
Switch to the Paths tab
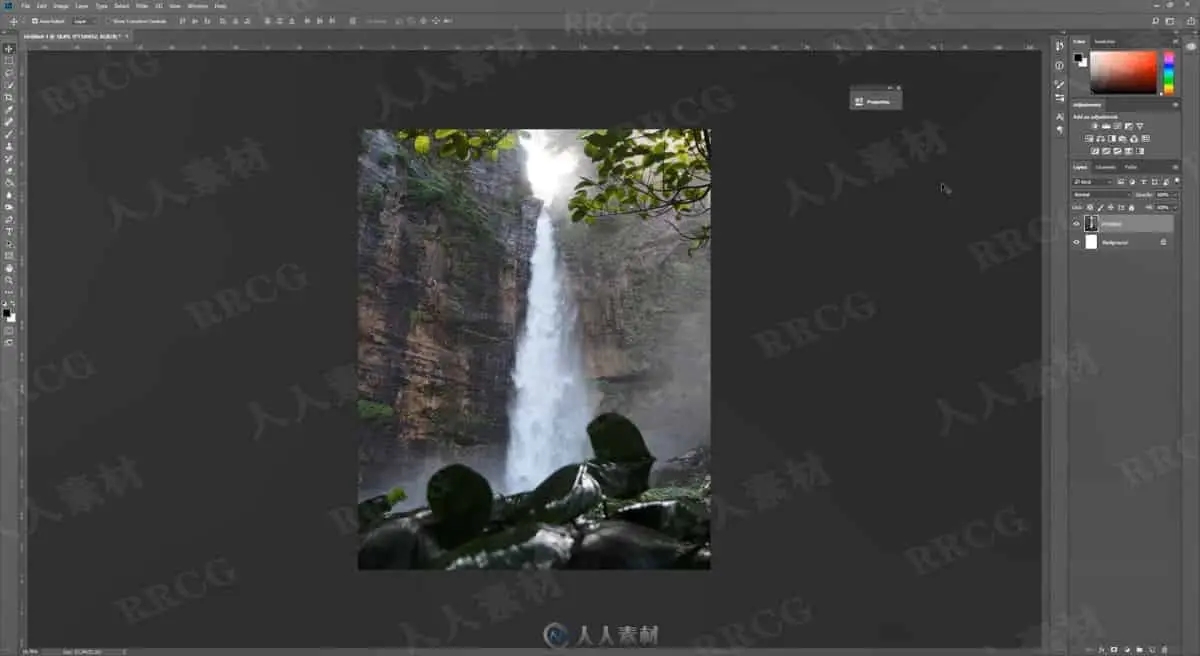click(x=1131, y=167)
